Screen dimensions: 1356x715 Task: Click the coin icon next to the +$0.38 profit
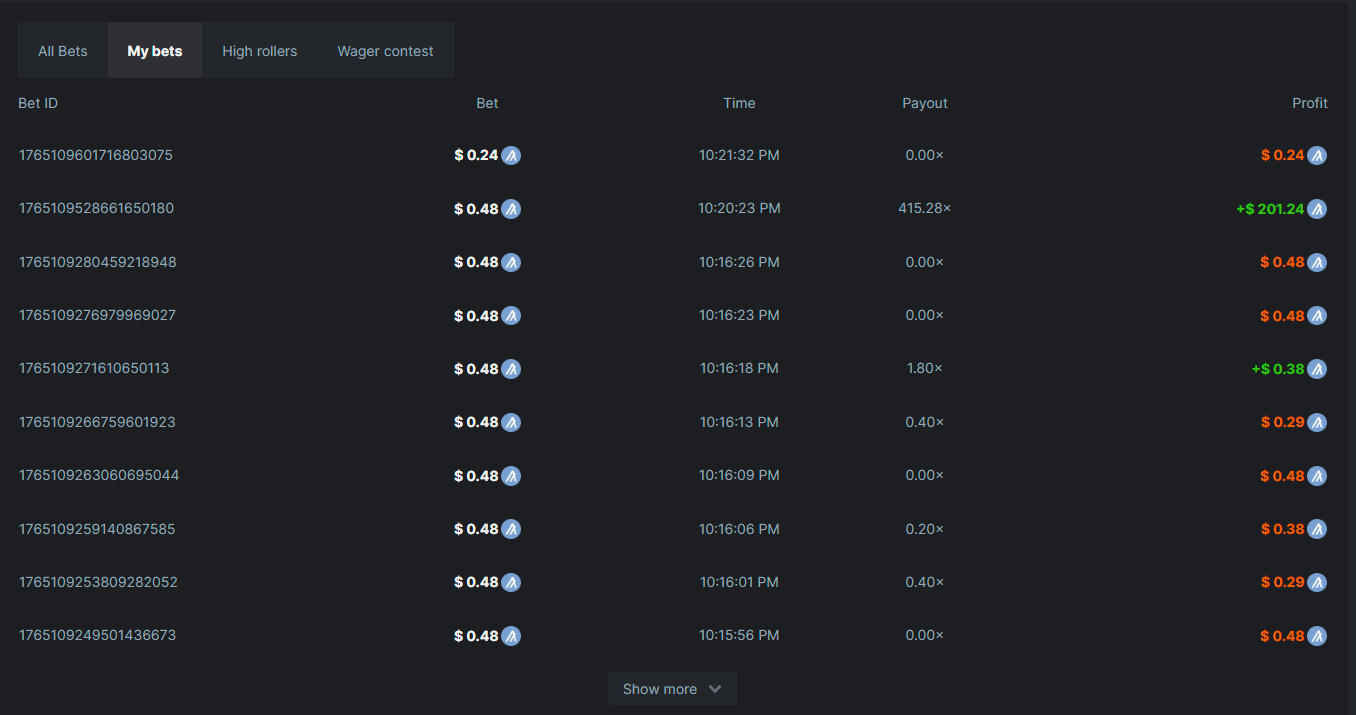(1317, 369)
